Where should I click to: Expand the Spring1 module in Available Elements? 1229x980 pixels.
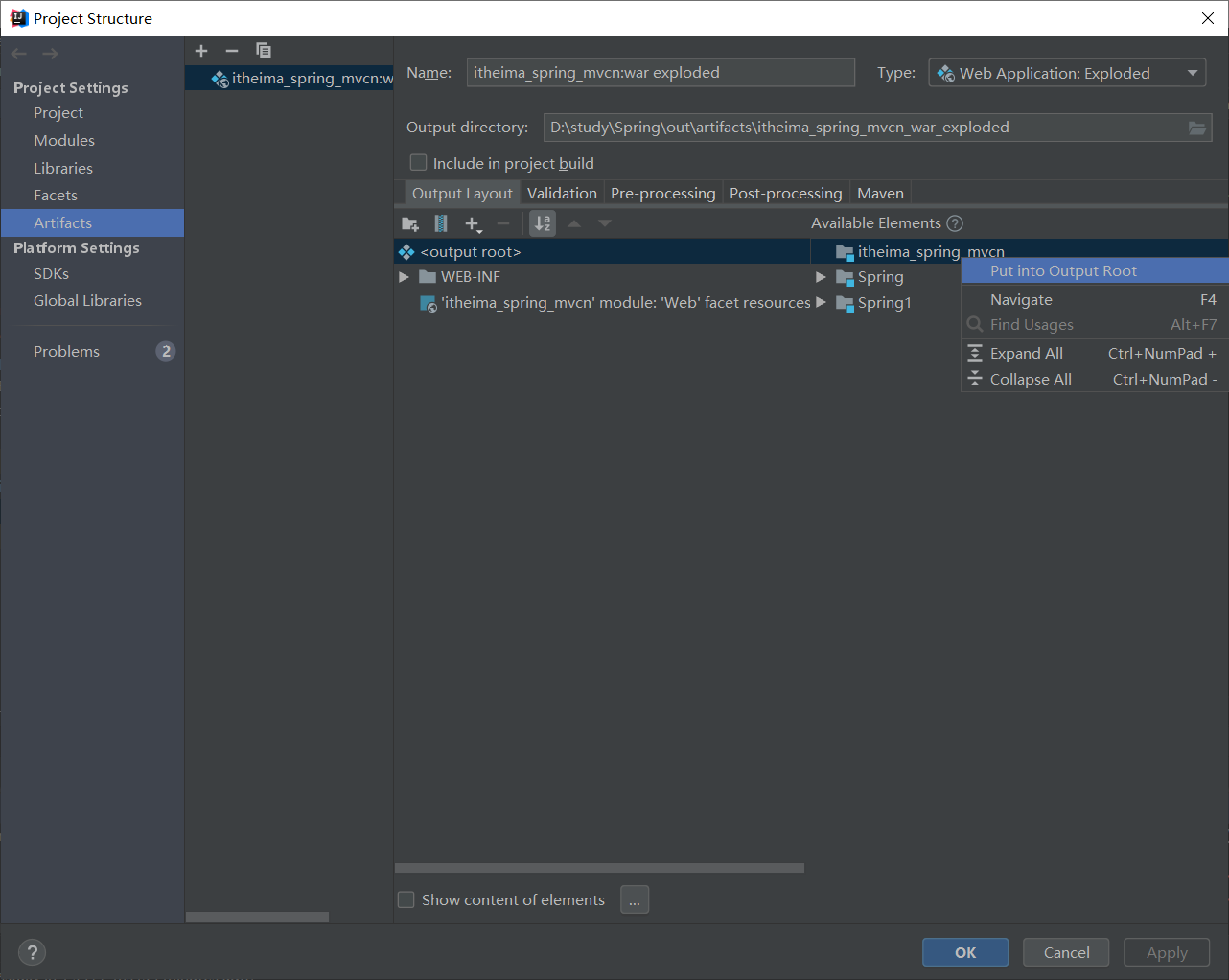(821, 303)
